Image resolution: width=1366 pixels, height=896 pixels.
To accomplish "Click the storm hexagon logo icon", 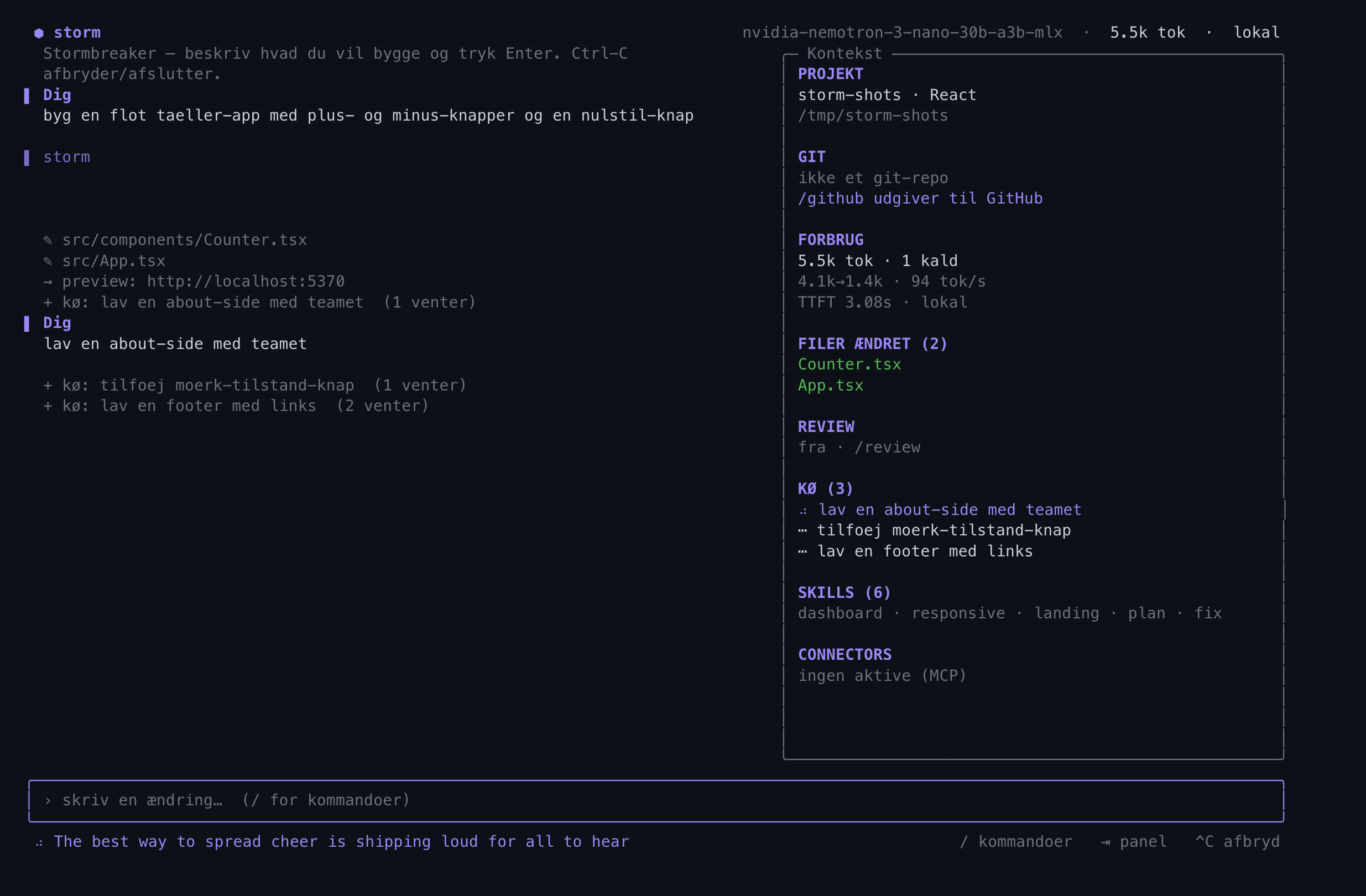I will (39, 33).
